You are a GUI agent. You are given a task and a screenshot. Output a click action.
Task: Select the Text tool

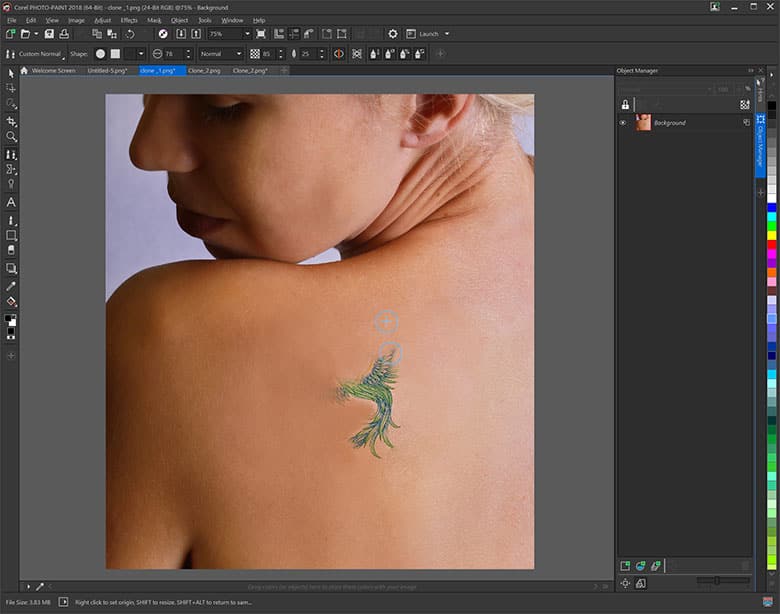point(12,202)
